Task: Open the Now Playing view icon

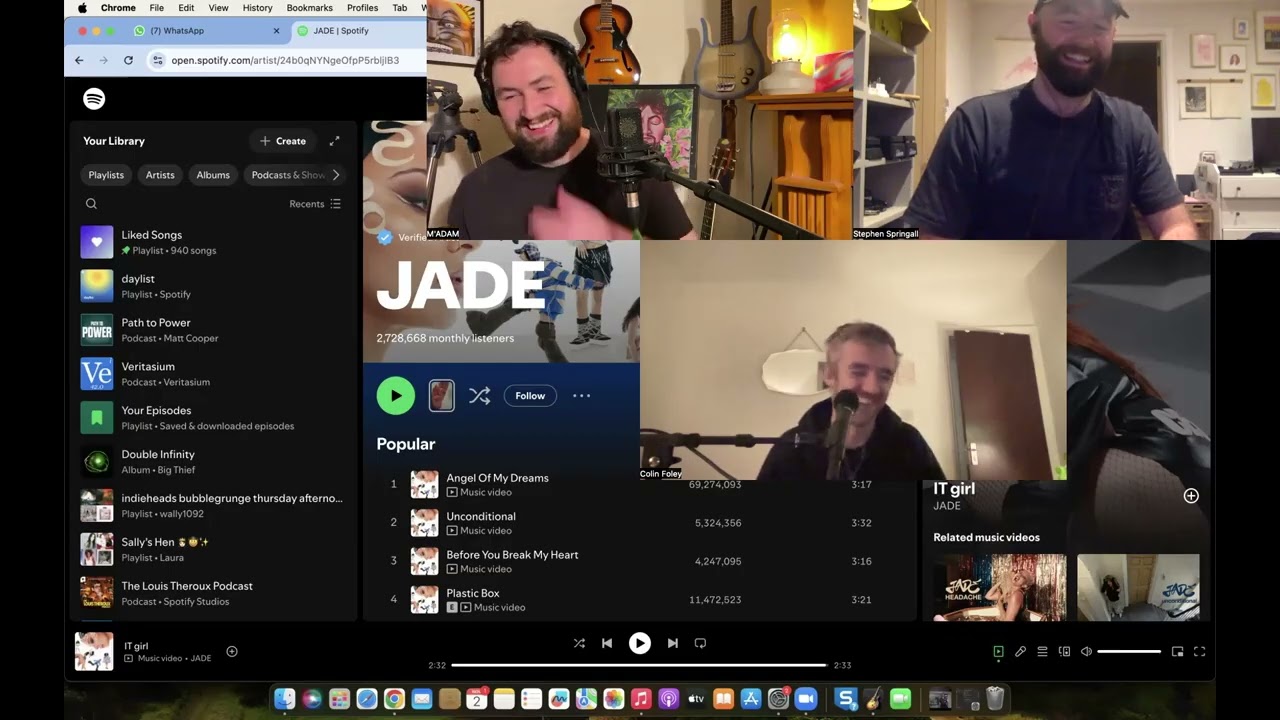Action: (998, 652)
